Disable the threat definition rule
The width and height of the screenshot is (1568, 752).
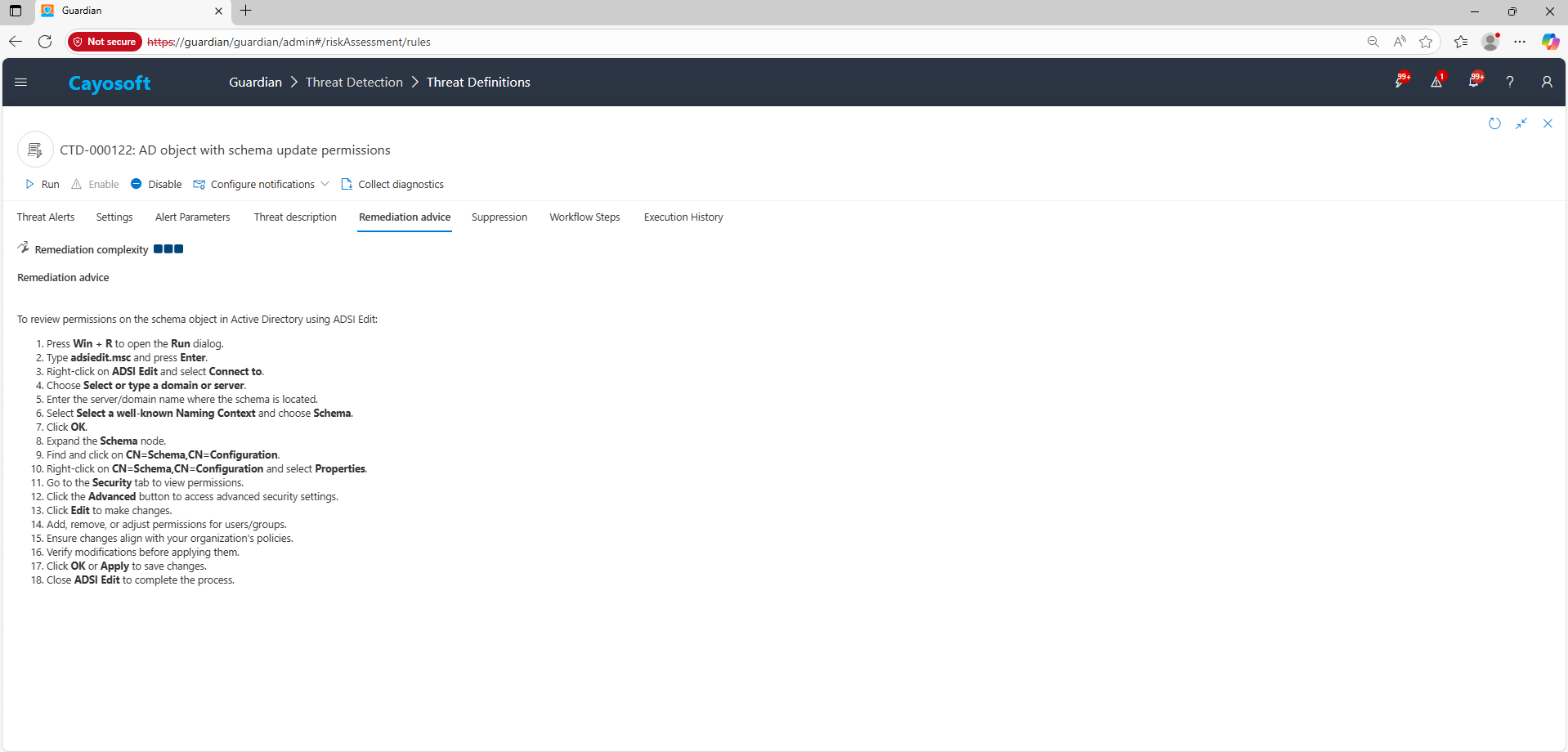[156, 185]
